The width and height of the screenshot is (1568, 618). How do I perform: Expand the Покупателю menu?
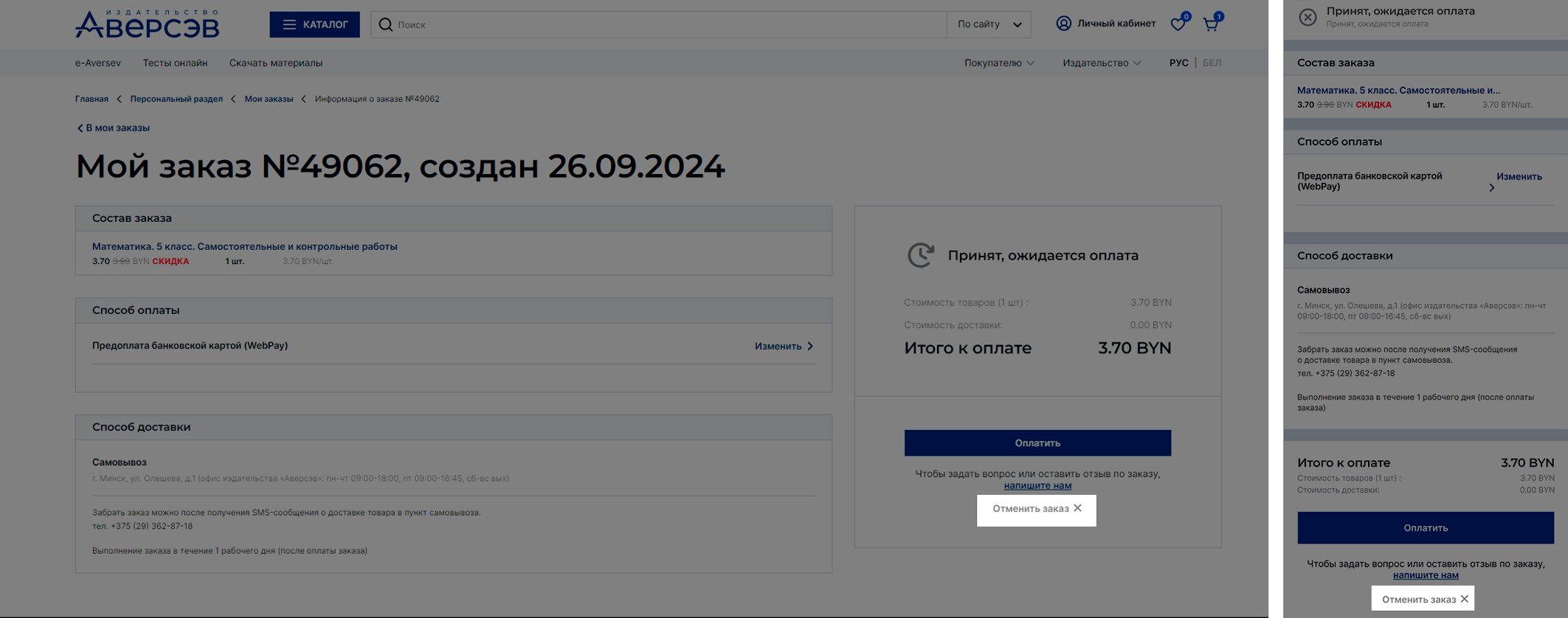coord(998,63)
